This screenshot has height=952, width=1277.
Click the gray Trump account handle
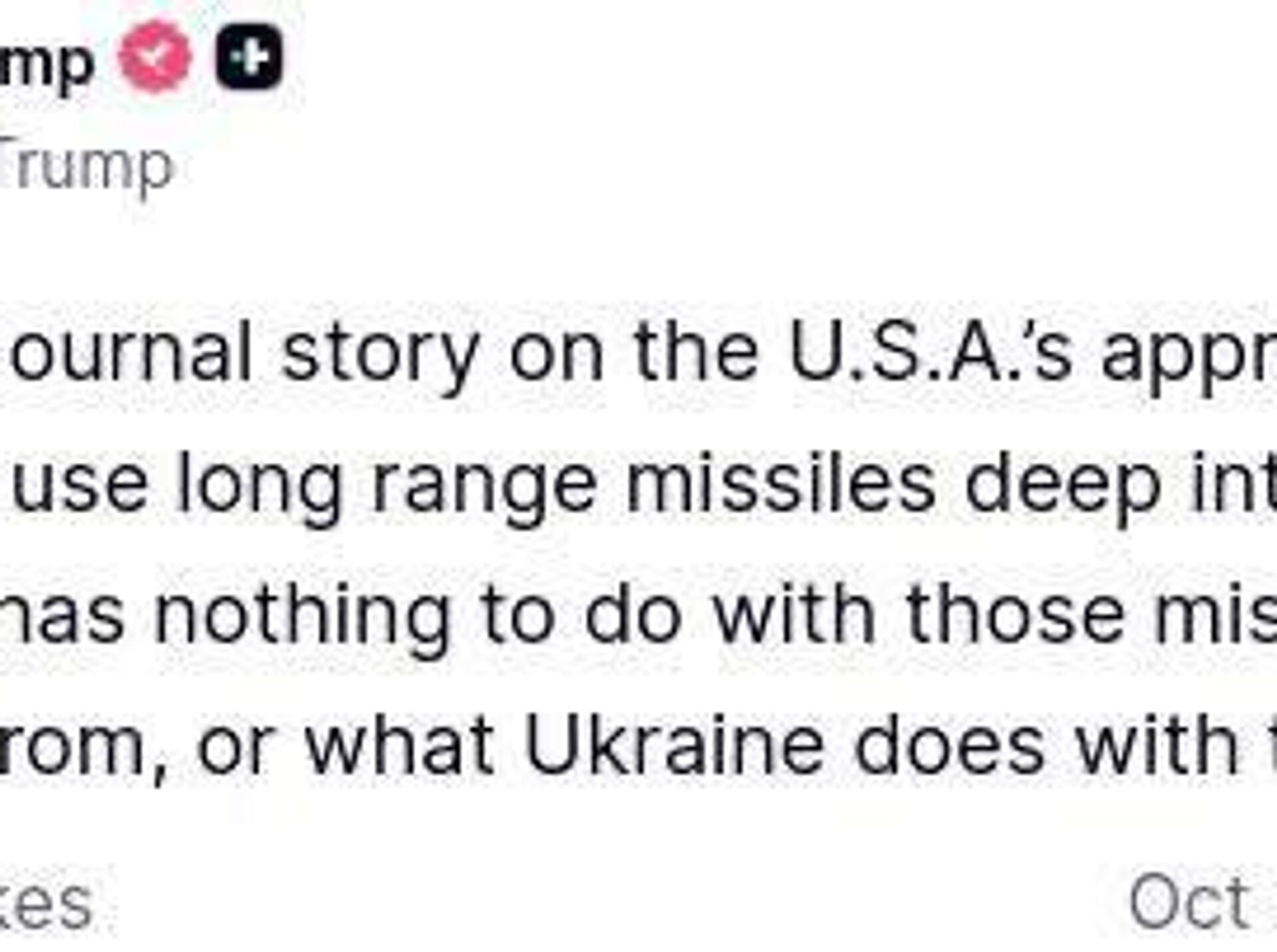tap(86, 166)
